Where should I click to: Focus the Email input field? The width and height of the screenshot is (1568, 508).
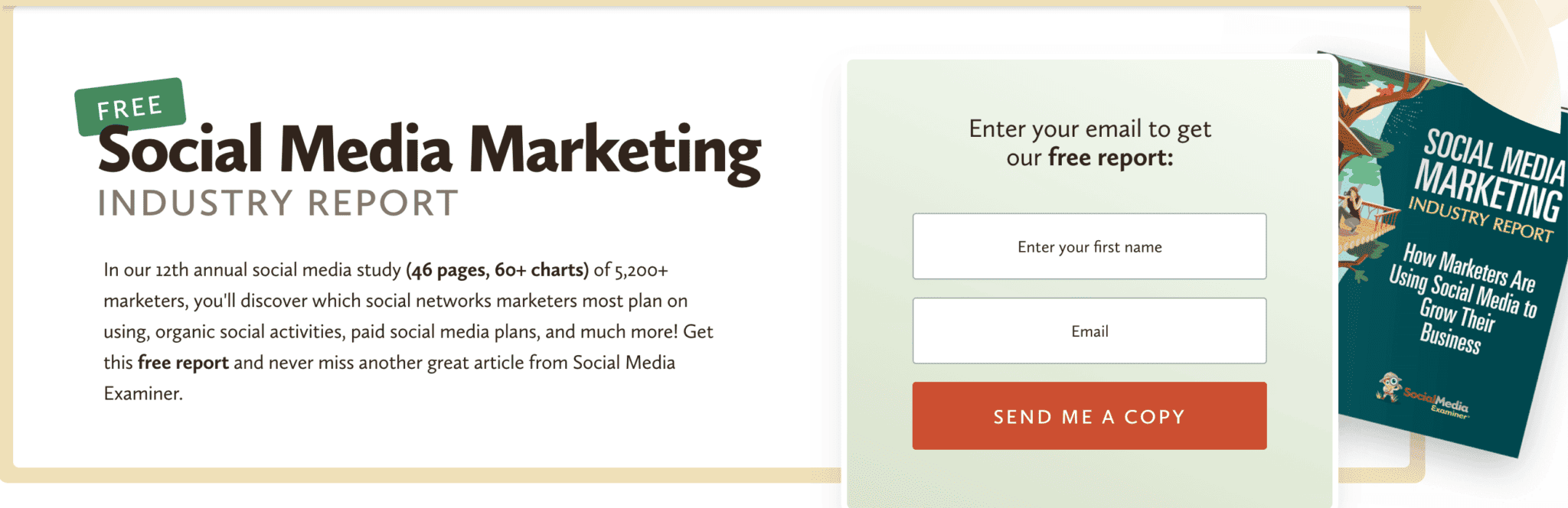(1089, 331)
